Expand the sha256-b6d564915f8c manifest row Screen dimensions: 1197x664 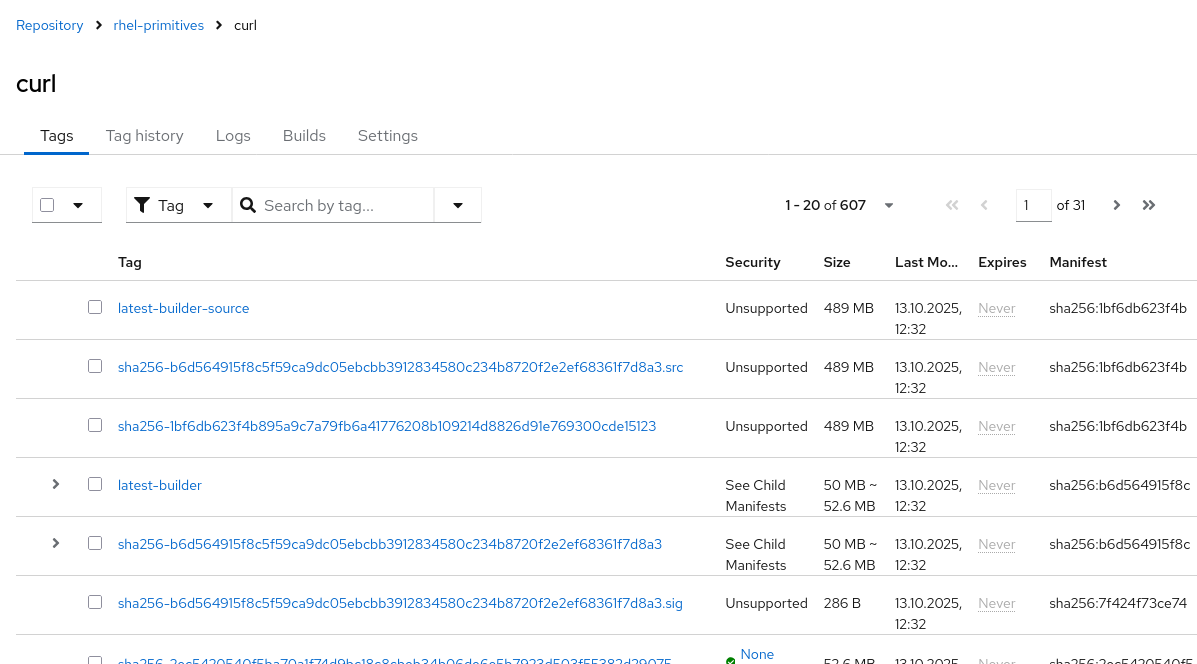pyautogui.click(x=56, y=543)
